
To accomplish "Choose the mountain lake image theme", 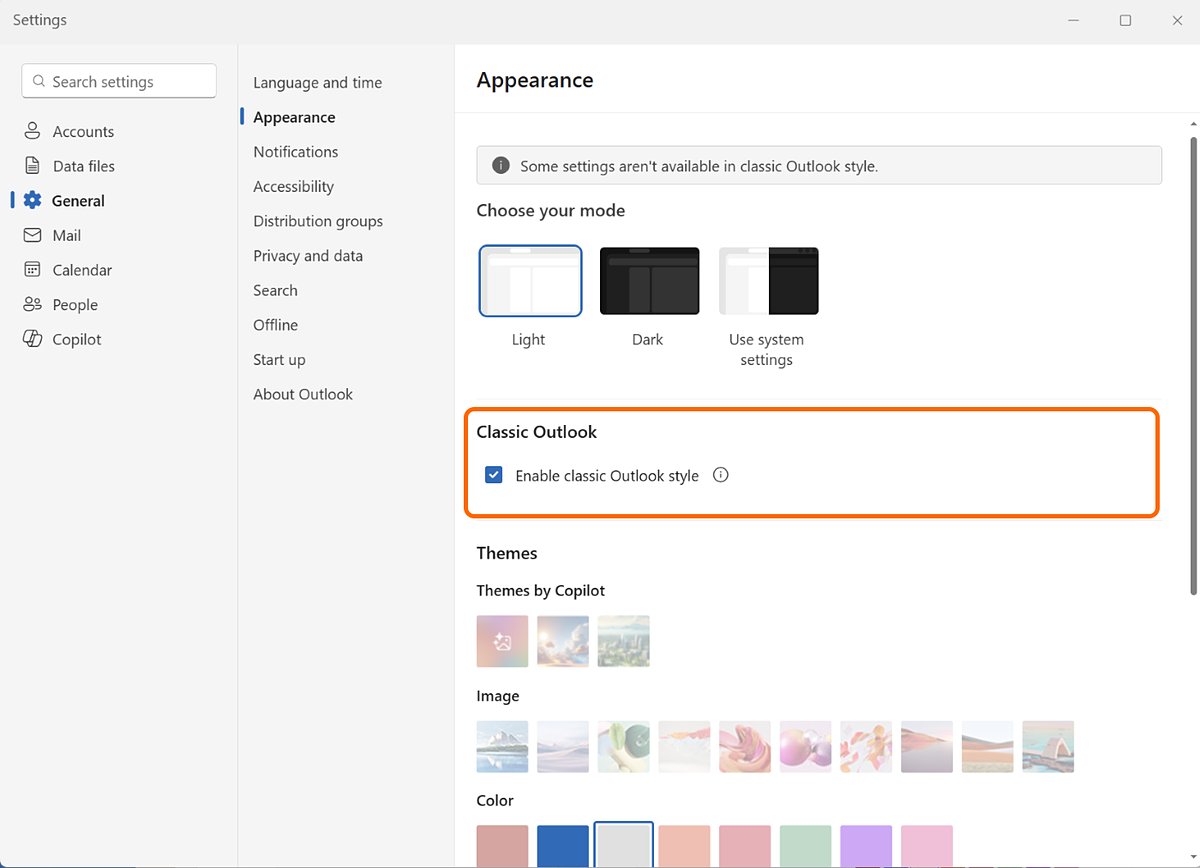I will click(x=502, y=747).
